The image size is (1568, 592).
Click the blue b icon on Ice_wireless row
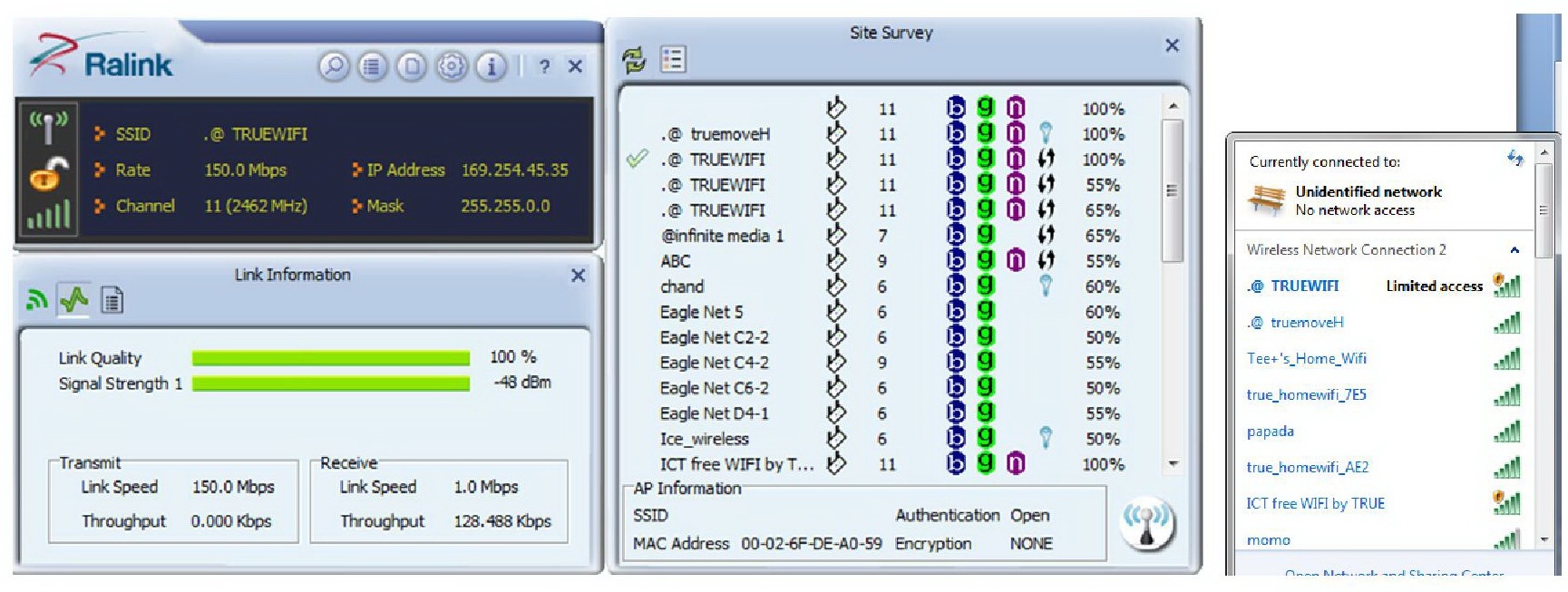956,439
